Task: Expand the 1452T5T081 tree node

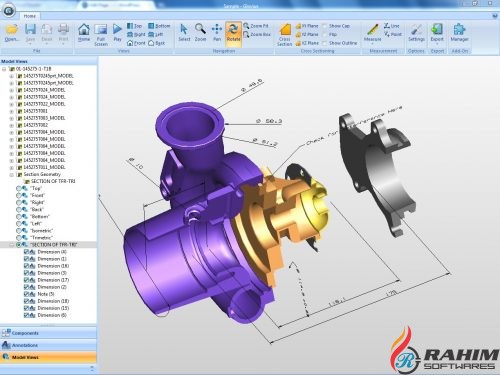Action: (12, 111)
